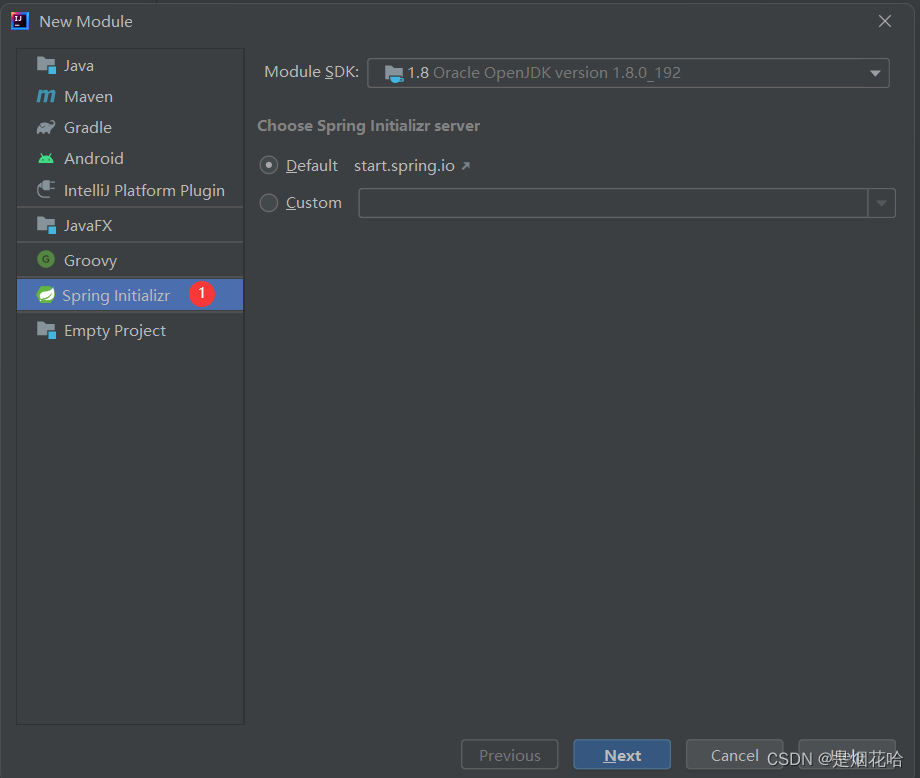Open the Module SDK dropdown

628,73
